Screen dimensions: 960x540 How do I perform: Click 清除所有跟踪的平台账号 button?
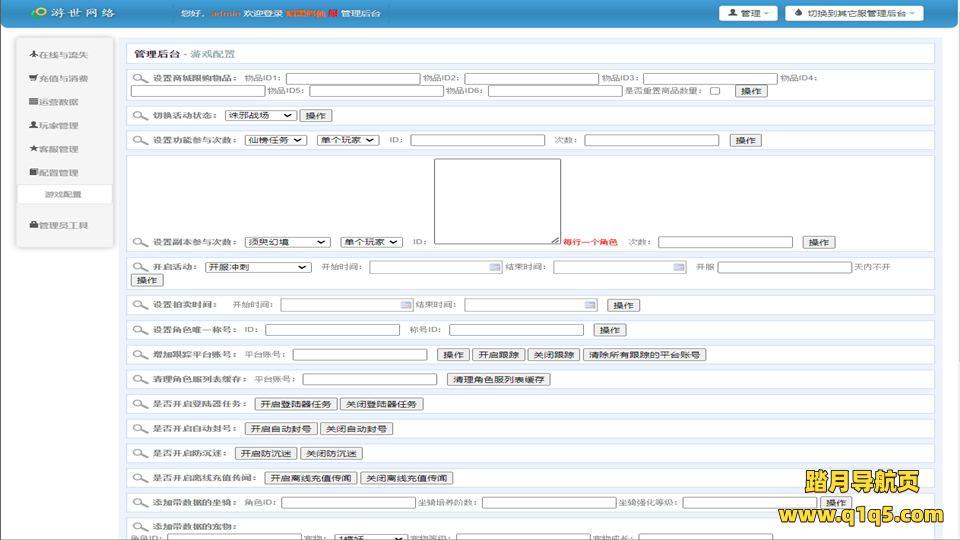pos(645,354)
